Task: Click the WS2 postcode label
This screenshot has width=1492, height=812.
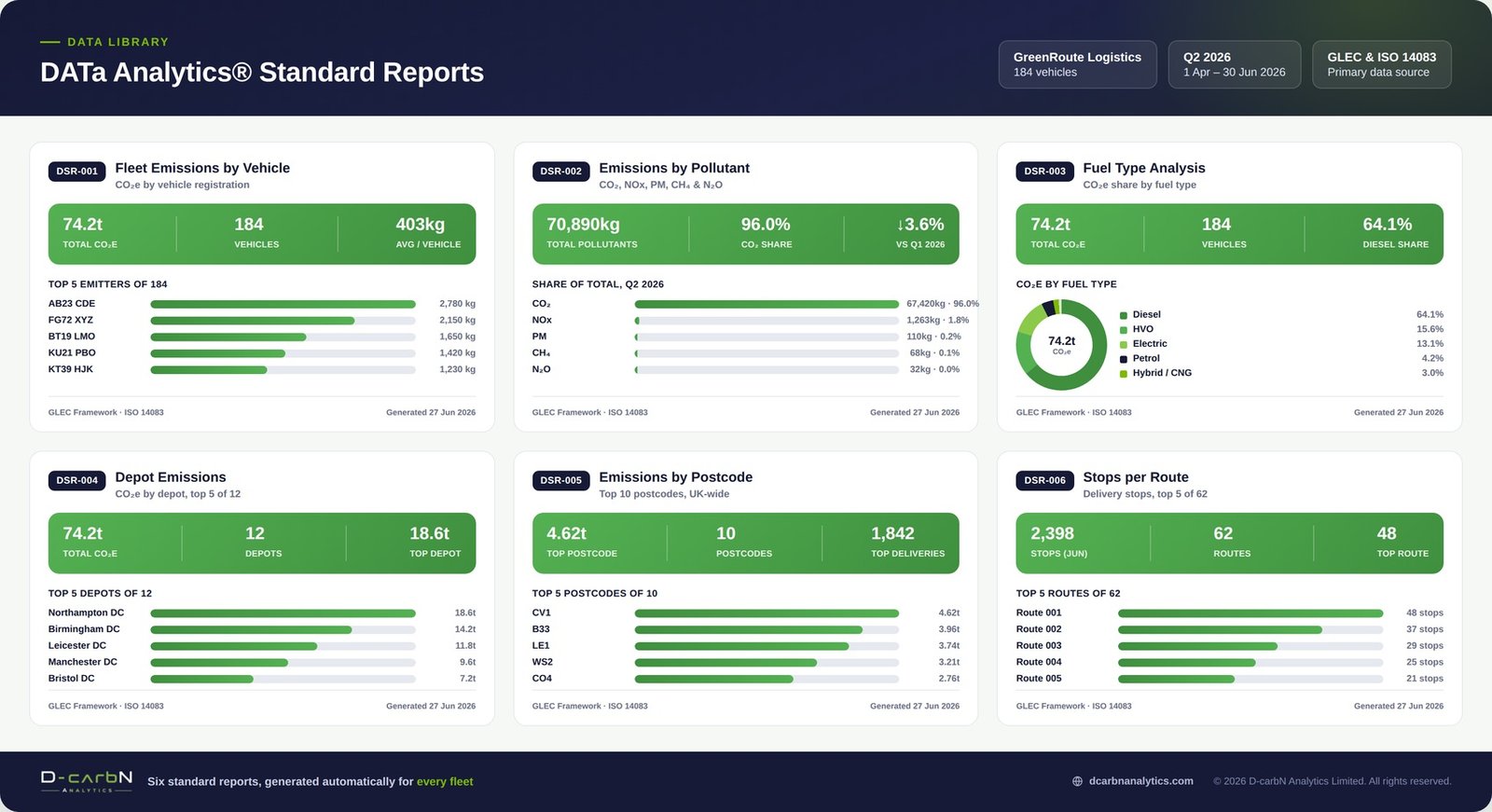Action: (543, 663)
